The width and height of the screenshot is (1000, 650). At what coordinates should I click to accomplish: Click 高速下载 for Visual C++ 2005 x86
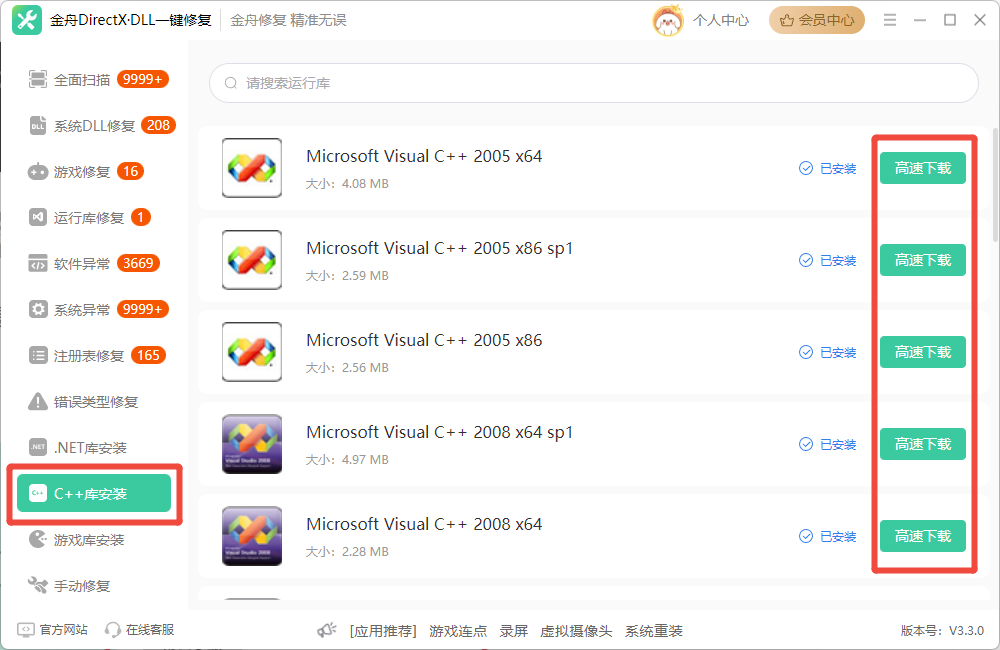coord(923,351)
